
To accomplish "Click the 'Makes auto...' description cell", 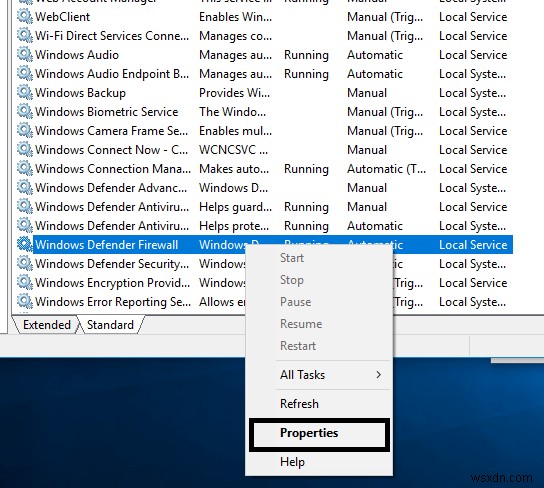I will 234,169.
